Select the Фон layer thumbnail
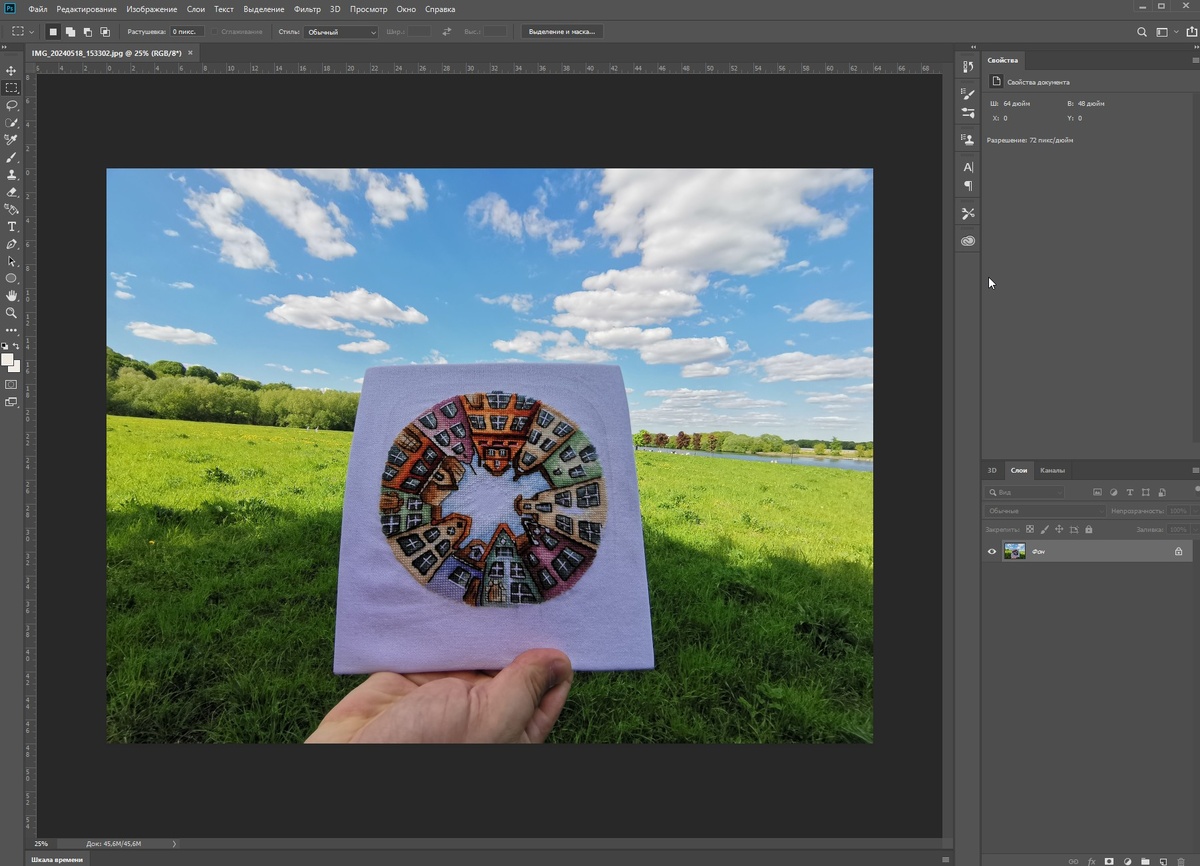The height and width of the screenshot is (866, 1200). (x=1014, y=551)
